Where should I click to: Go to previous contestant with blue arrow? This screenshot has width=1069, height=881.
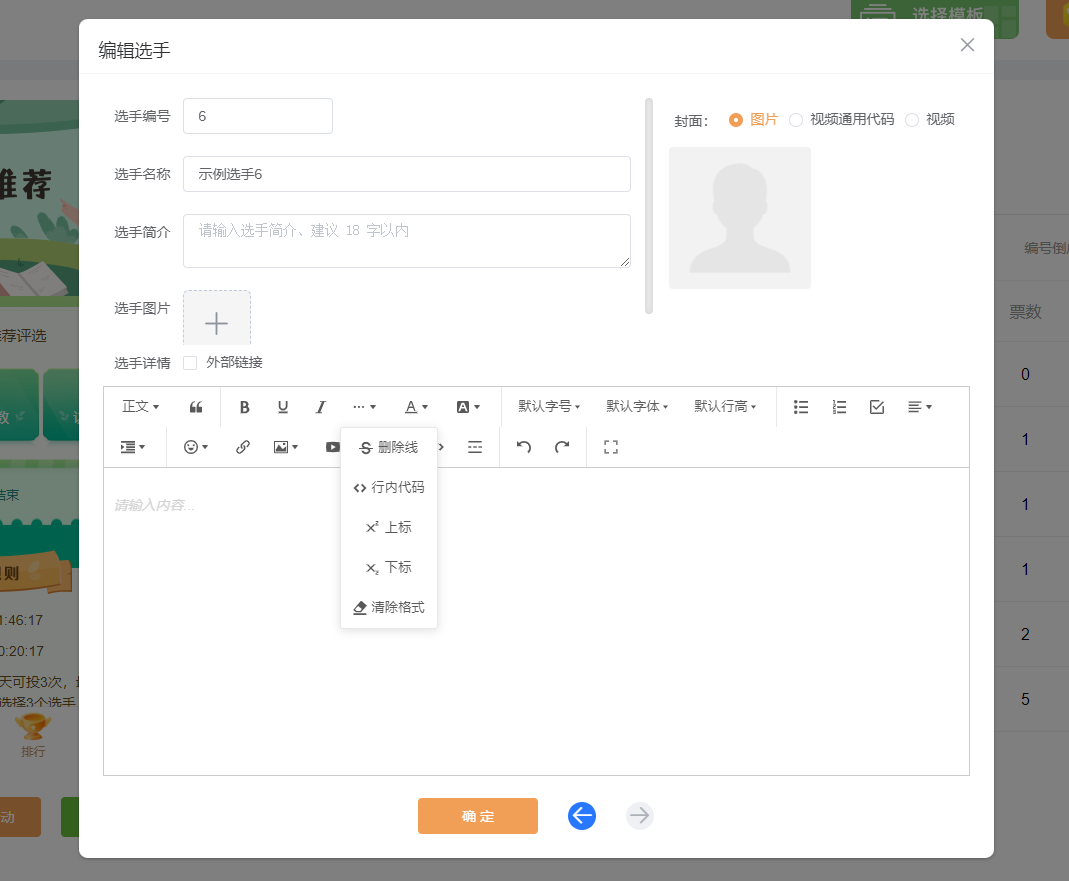click(582, 816)
